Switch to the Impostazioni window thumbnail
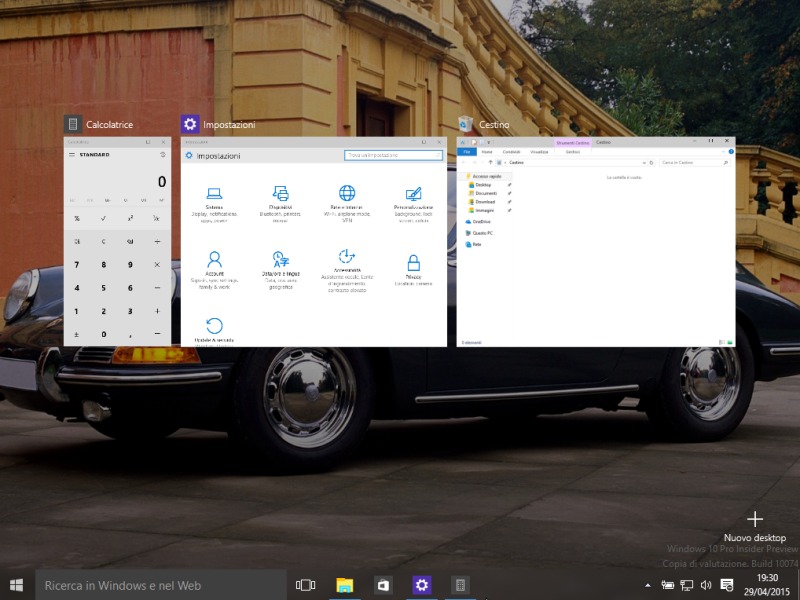Screen dimensions: 800x600 tap(313, 242)
